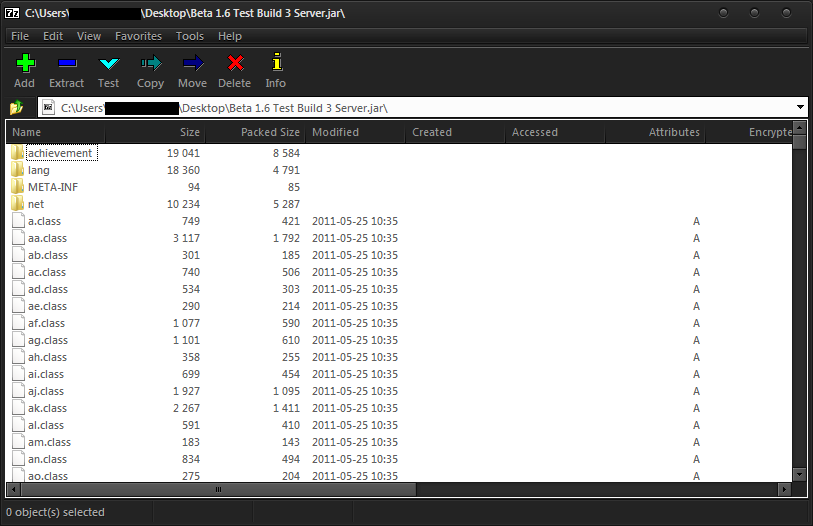Go up one folder level icon

pos(17,107)
